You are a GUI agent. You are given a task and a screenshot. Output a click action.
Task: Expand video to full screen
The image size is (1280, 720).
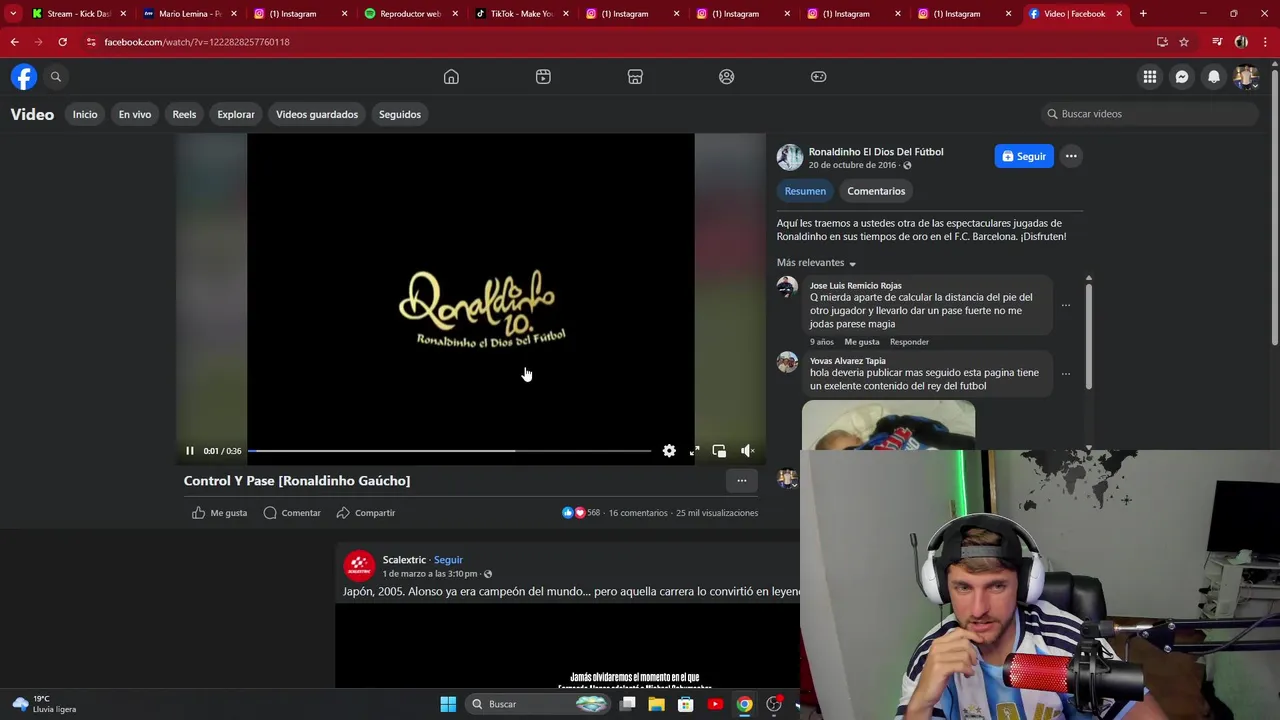coord(694,451)
